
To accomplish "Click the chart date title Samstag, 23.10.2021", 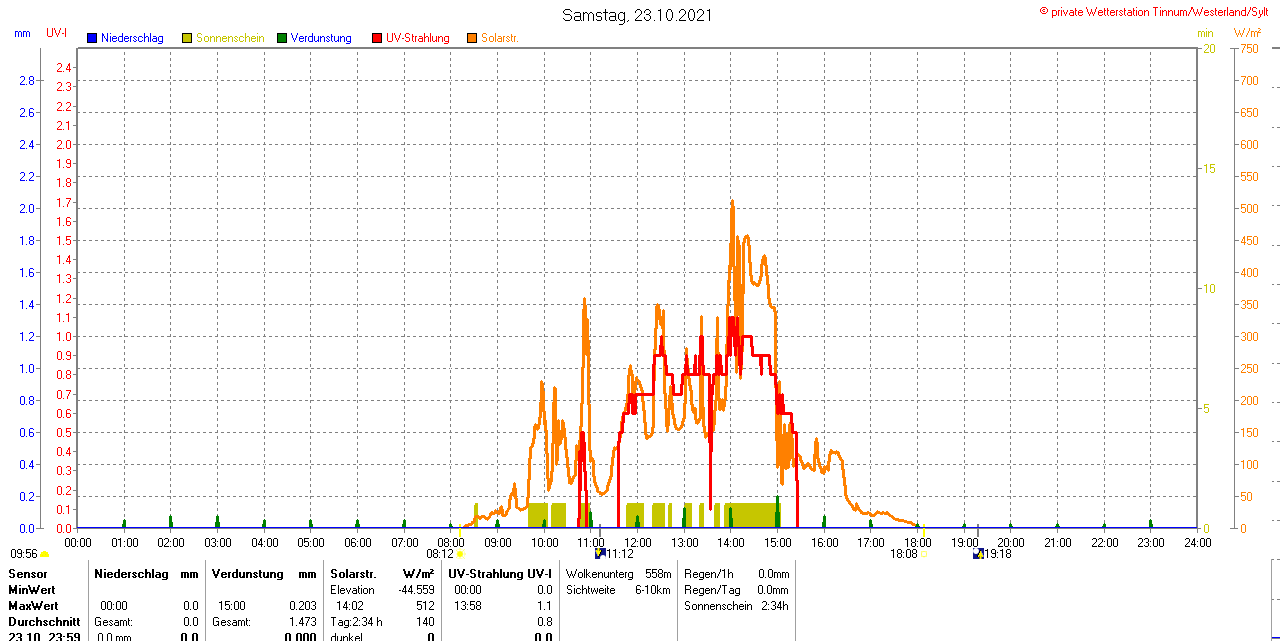I will [x=638, y=15].
